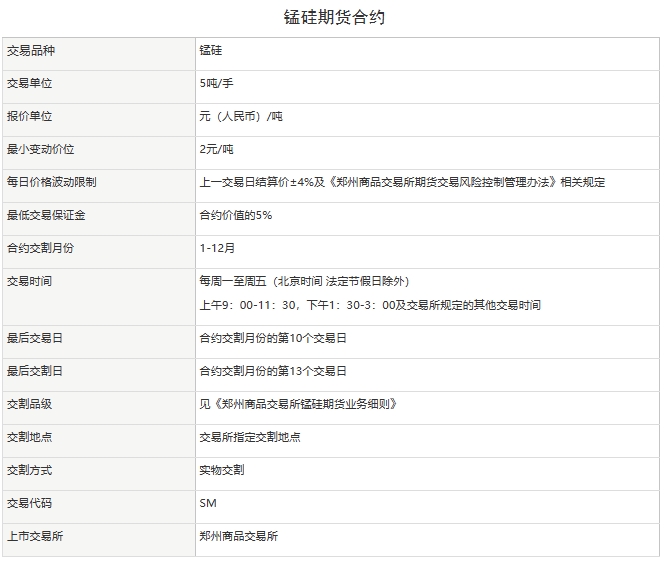Click the 合约交割月份的第13个交易日 value
The image size is (666, 564).
[273, 371]
